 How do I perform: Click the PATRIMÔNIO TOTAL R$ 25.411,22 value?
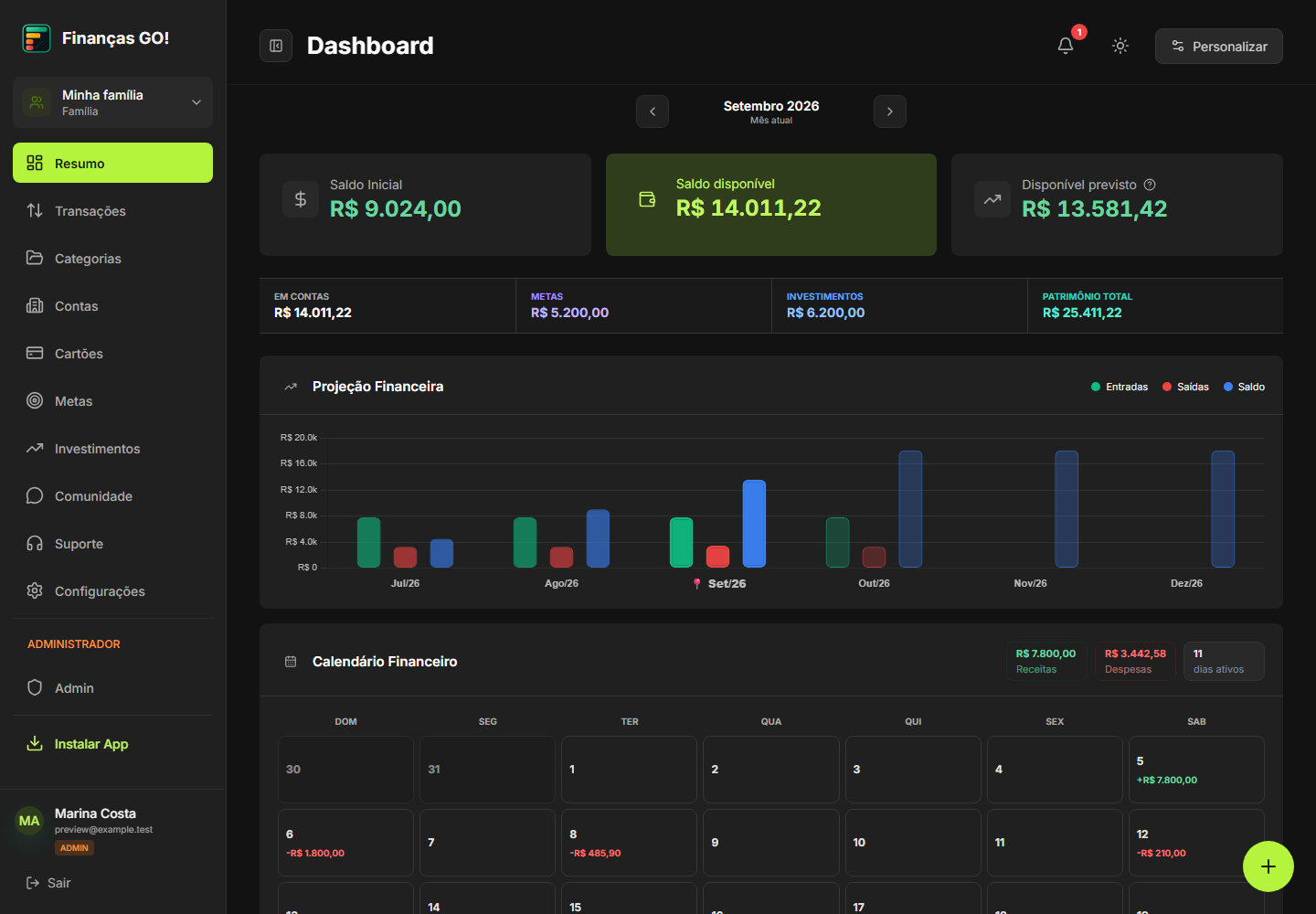[1082, 313]
